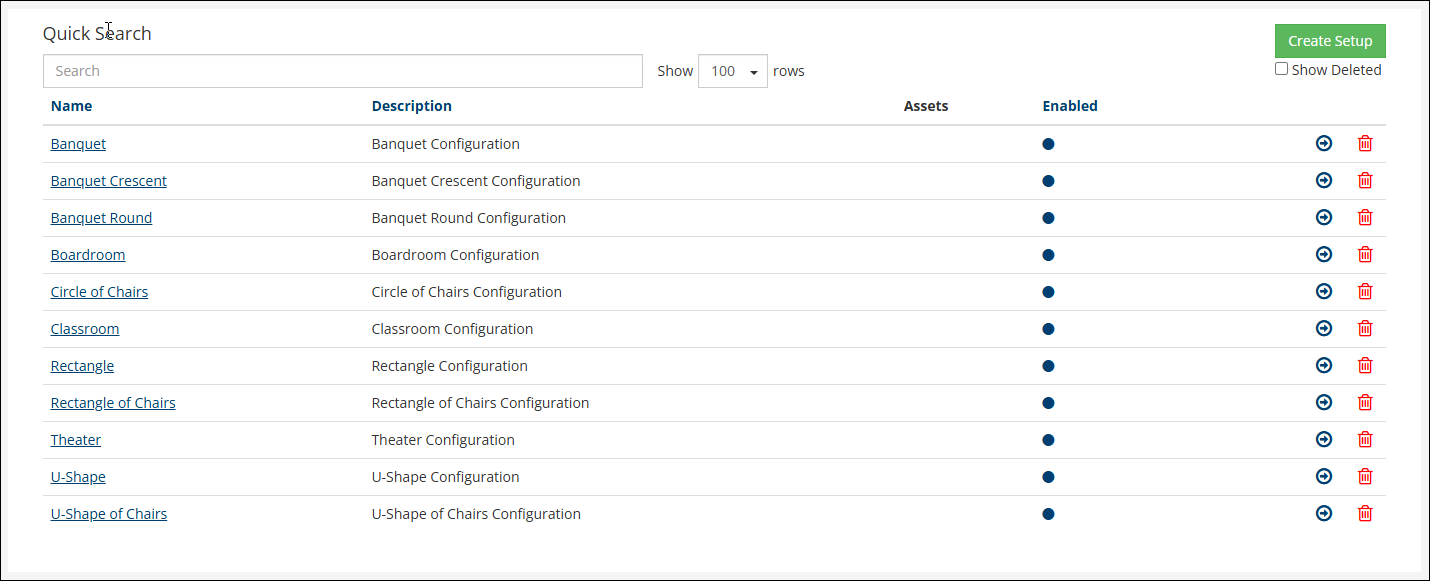Delete the Rectangle setup with trash icon
The image size is (1430, 581).
[x=1365, y=366]
